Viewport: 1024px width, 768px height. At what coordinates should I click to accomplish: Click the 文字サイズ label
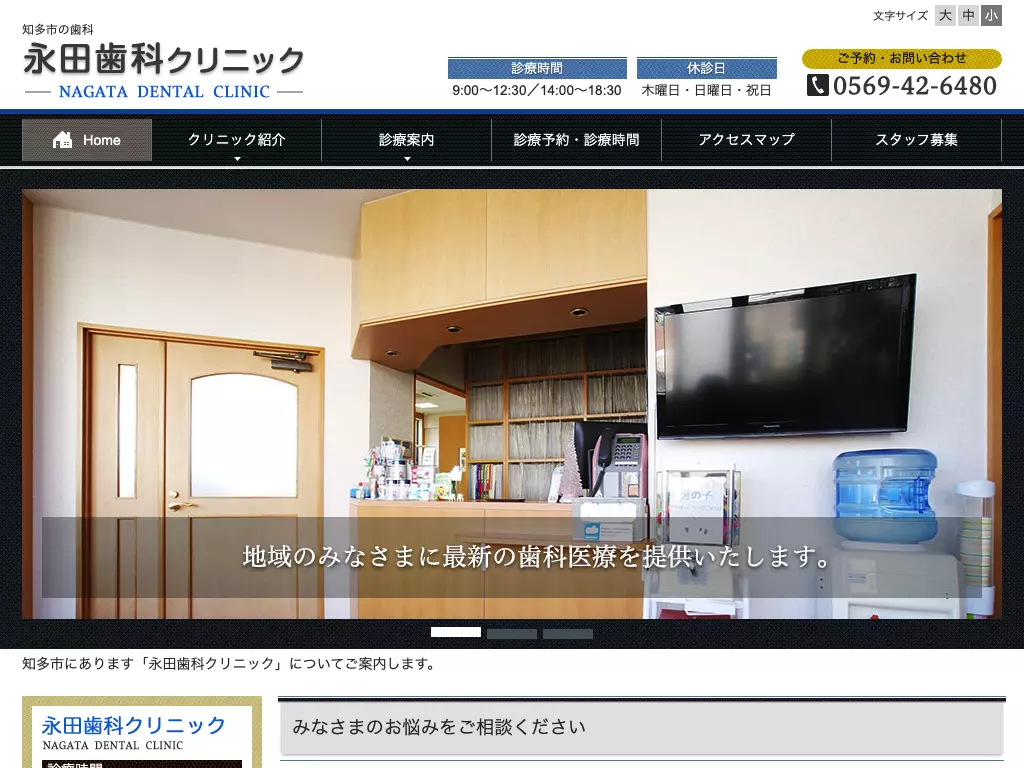[x=901, y=16]
